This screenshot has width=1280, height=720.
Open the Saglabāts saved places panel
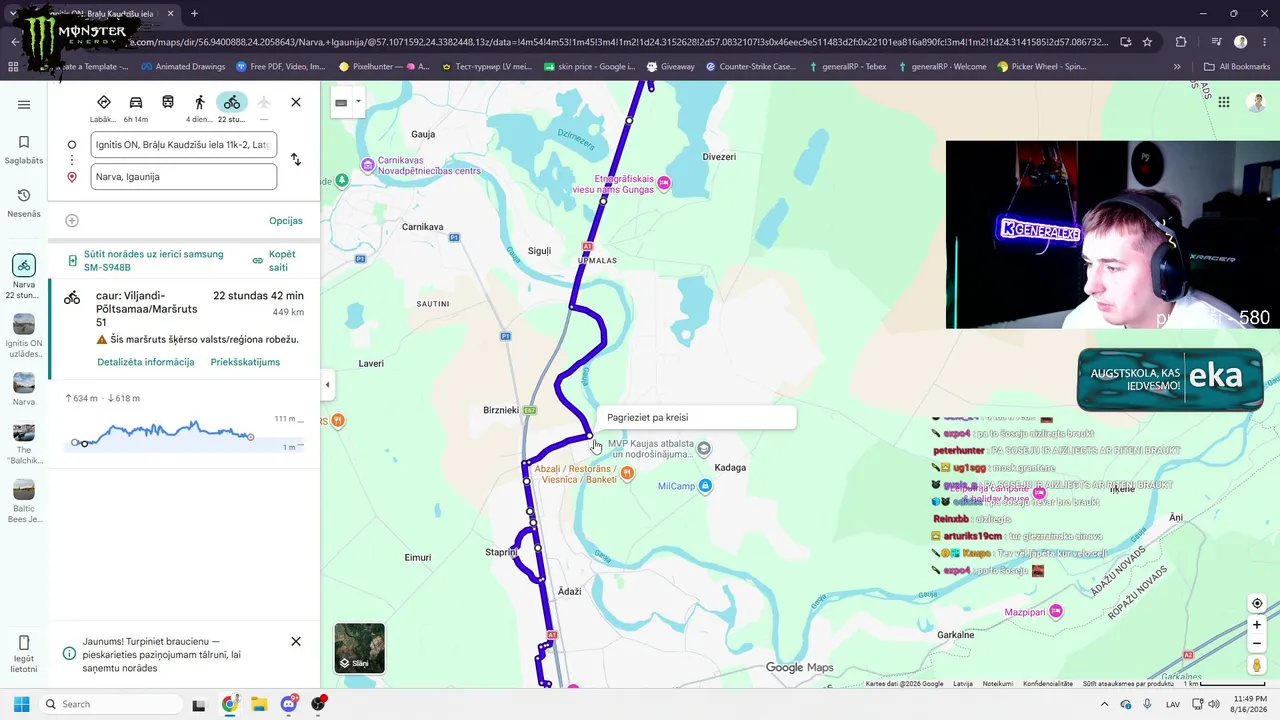tap(24, 150)
